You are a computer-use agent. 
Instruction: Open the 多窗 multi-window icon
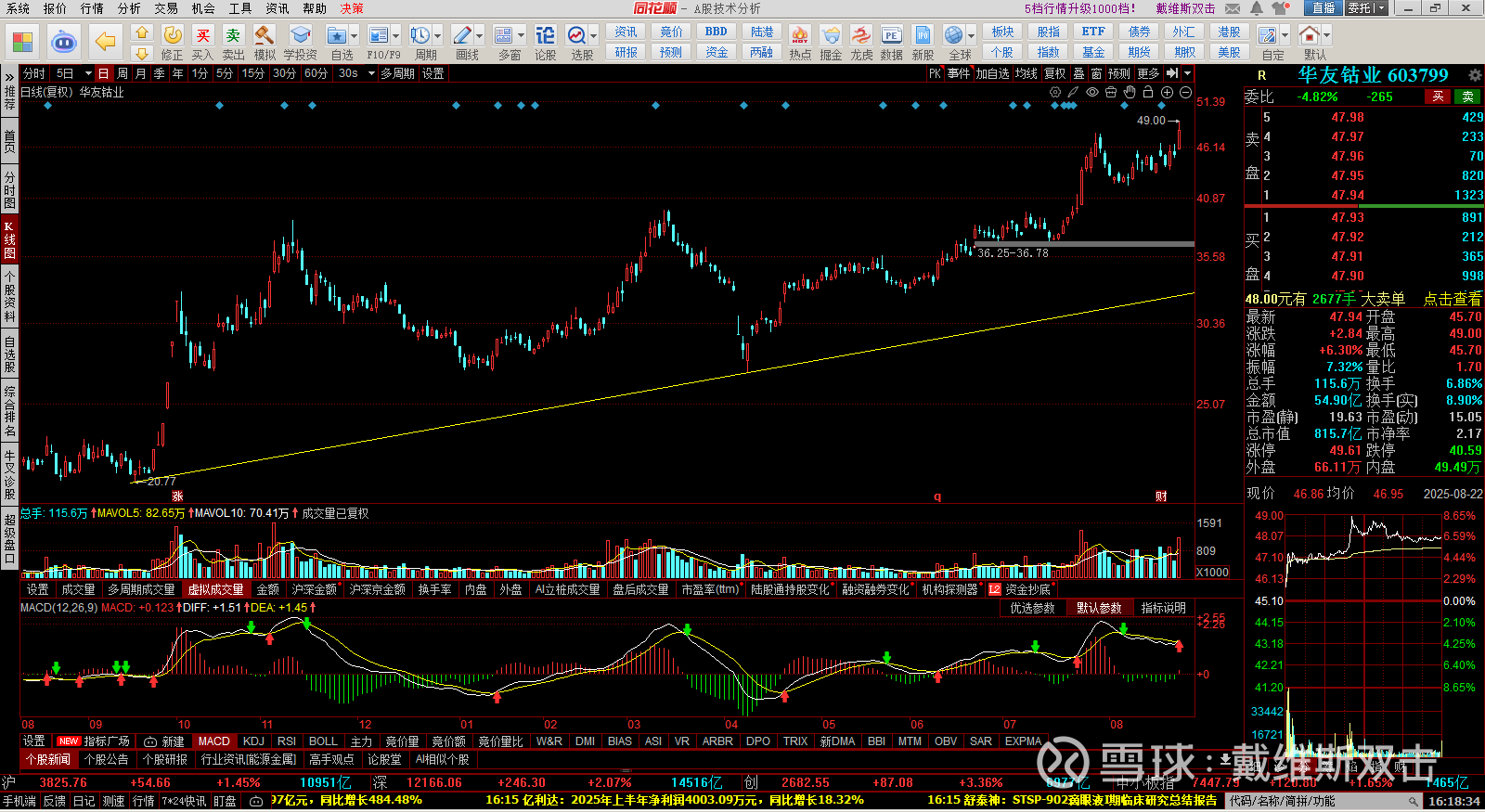[x=504, y=35]
